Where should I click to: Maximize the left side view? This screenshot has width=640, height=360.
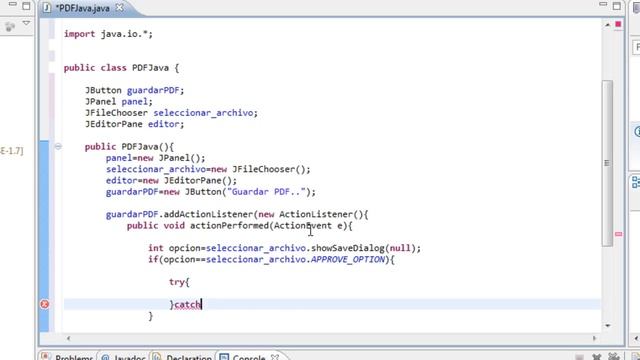point(26,6)
